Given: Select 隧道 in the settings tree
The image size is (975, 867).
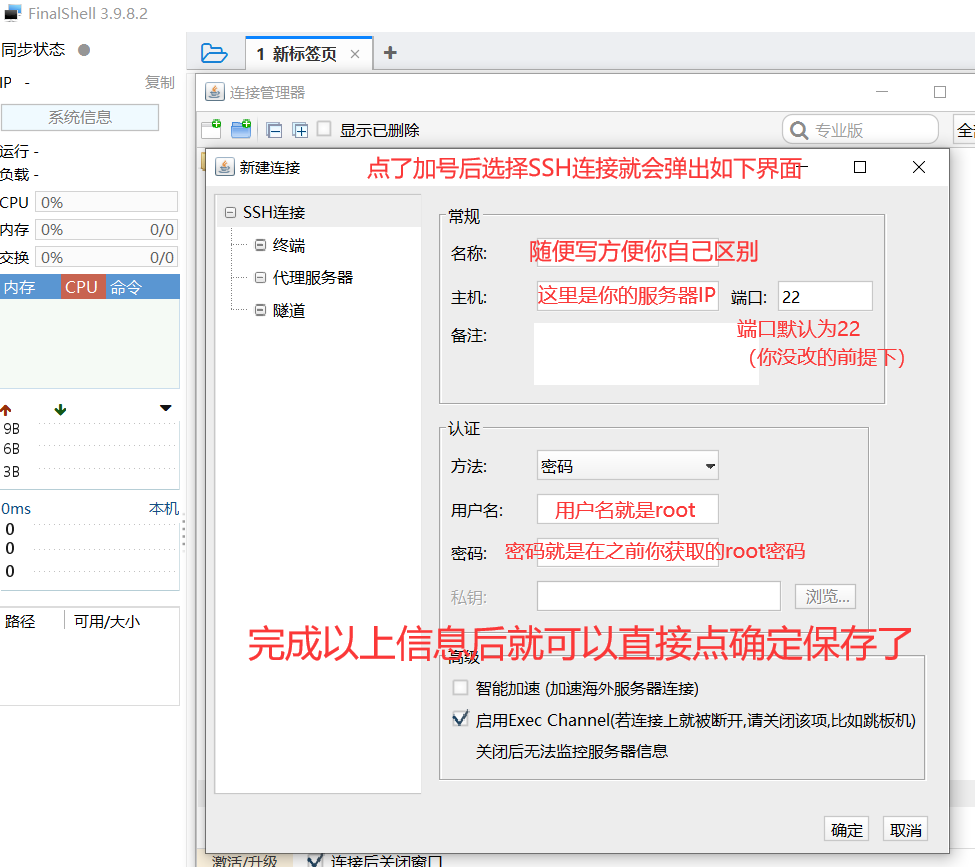Looking at the screenshot, I should click(x=289, y=310).
